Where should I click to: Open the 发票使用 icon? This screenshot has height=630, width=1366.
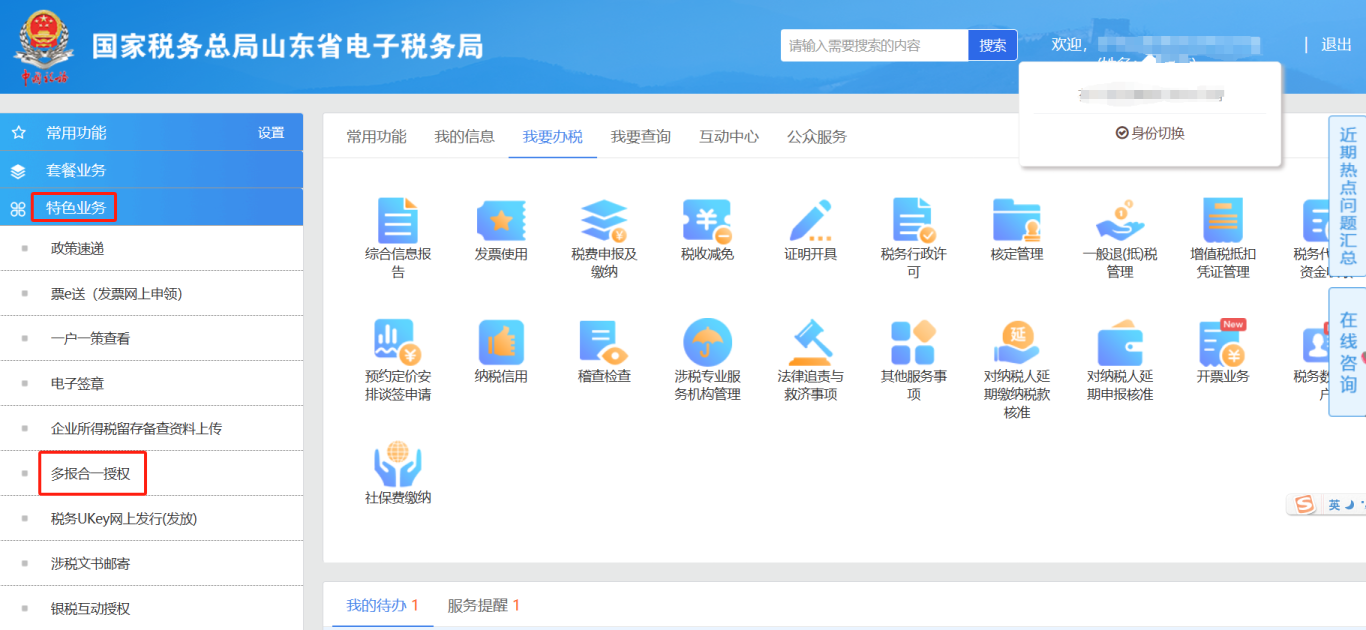pos(501,220)
